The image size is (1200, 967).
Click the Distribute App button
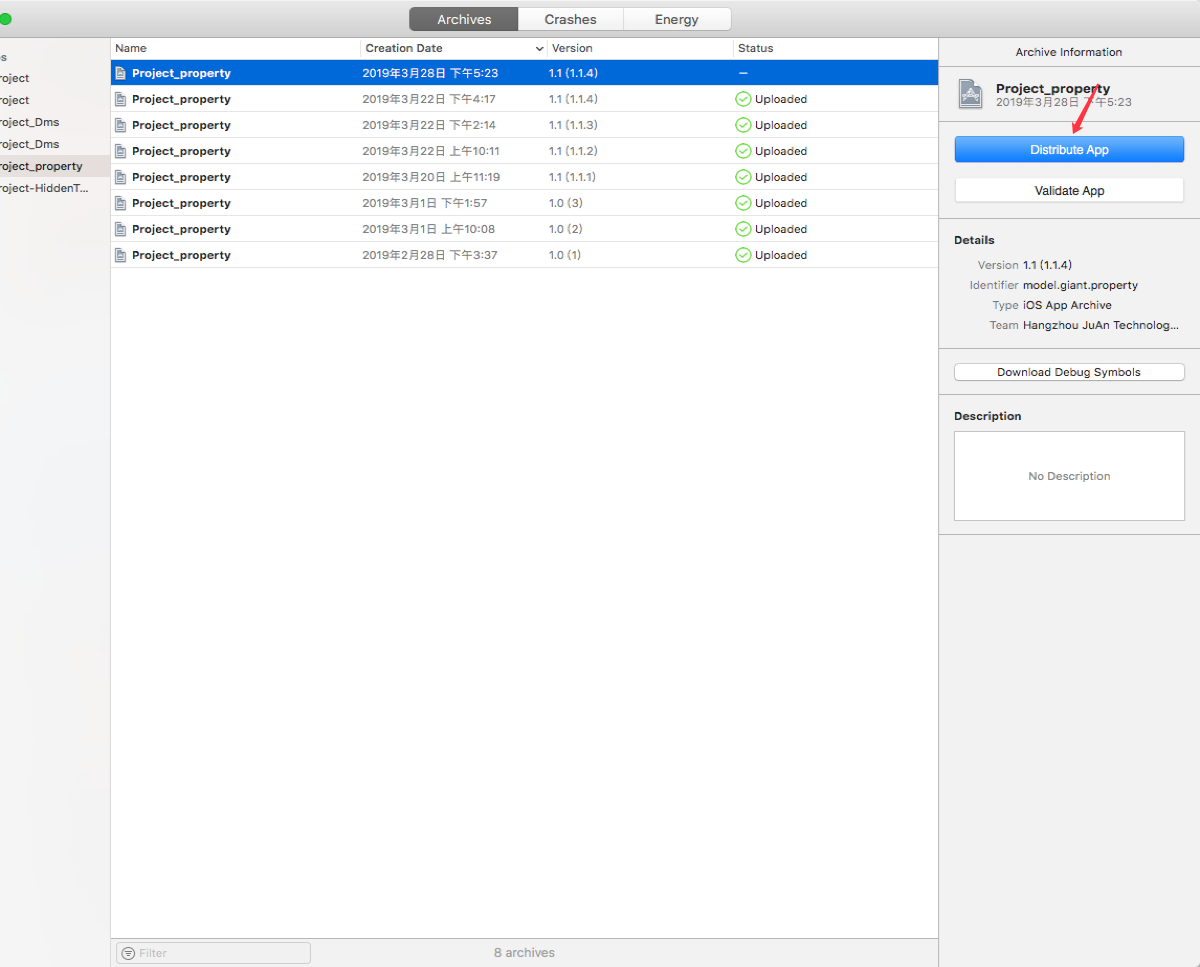pyautogui.click(x=1069, y=150)
